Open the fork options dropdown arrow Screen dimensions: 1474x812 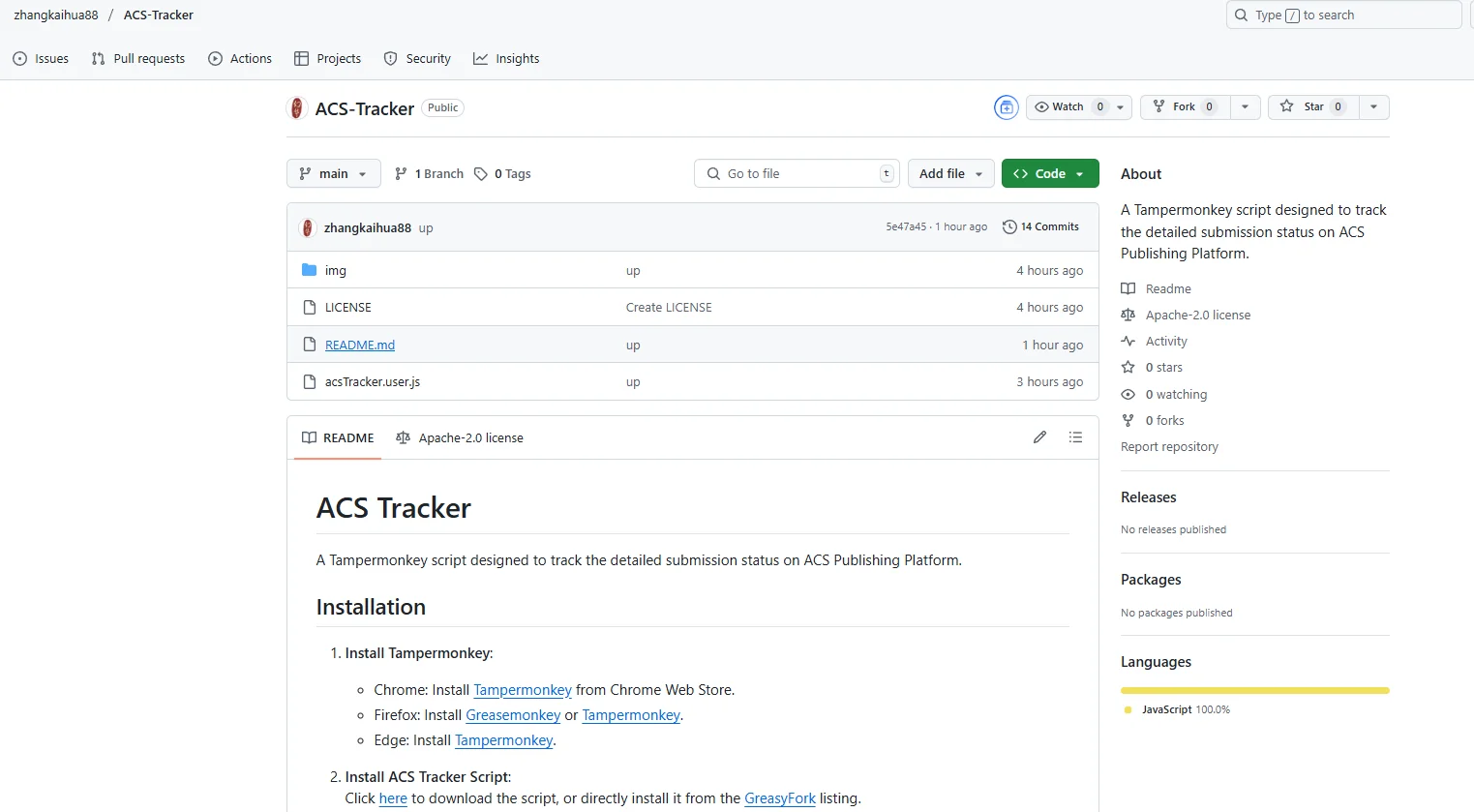1245,106
